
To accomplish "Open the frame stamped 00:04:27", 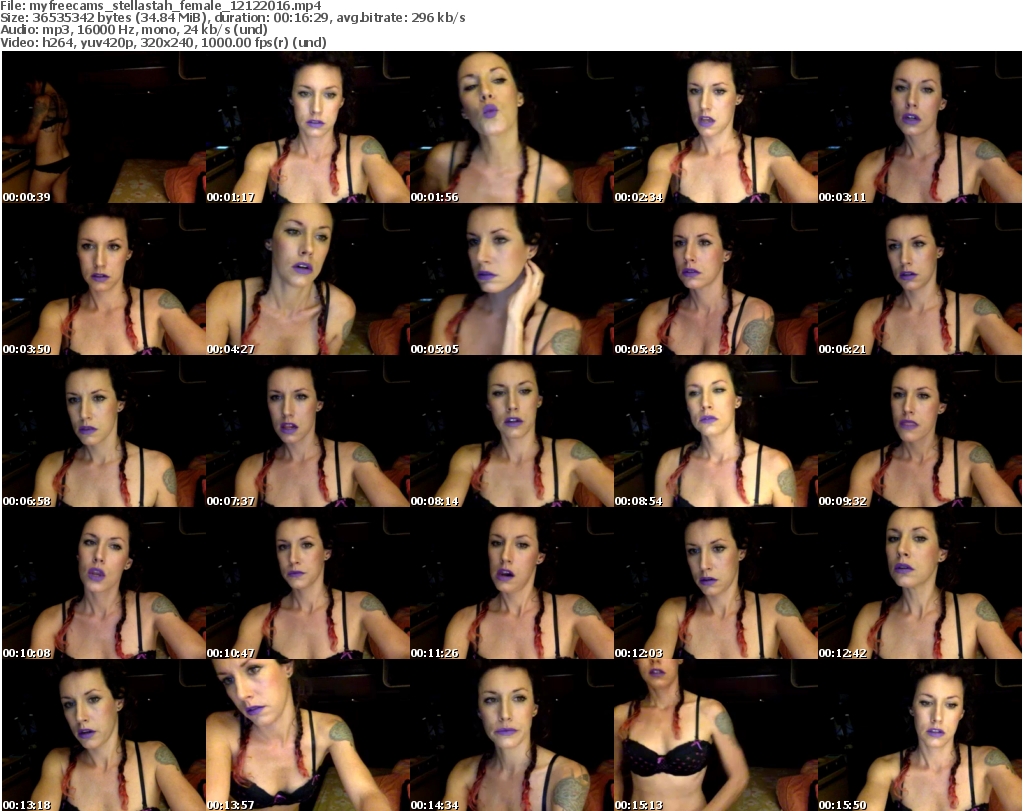I will click(308, 279).
